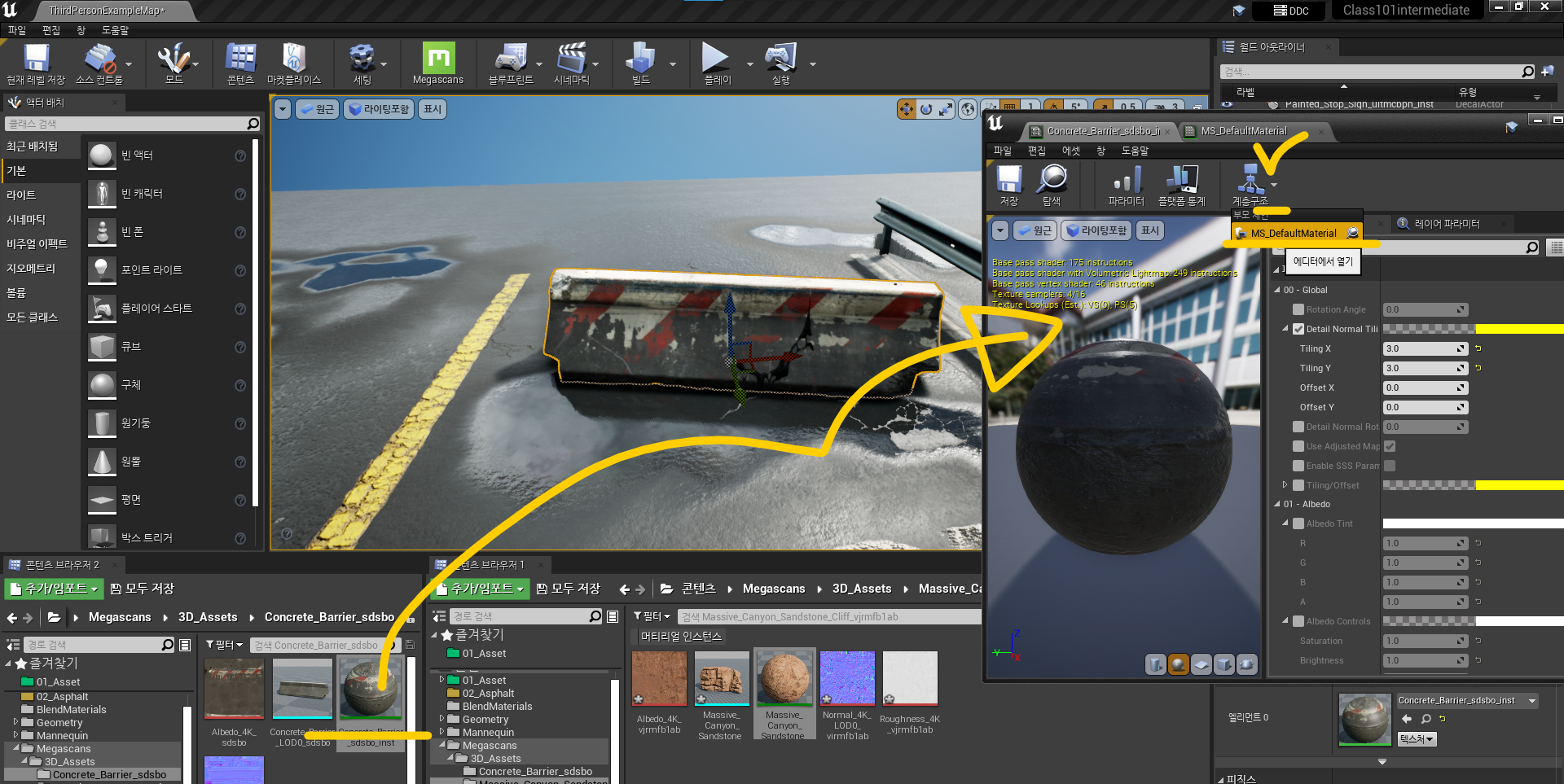Image resolution: width=1564 pixels, height=784 pixels.
Task: Collapse the 00 - Global parameter group
Action: pos(1277,290)
